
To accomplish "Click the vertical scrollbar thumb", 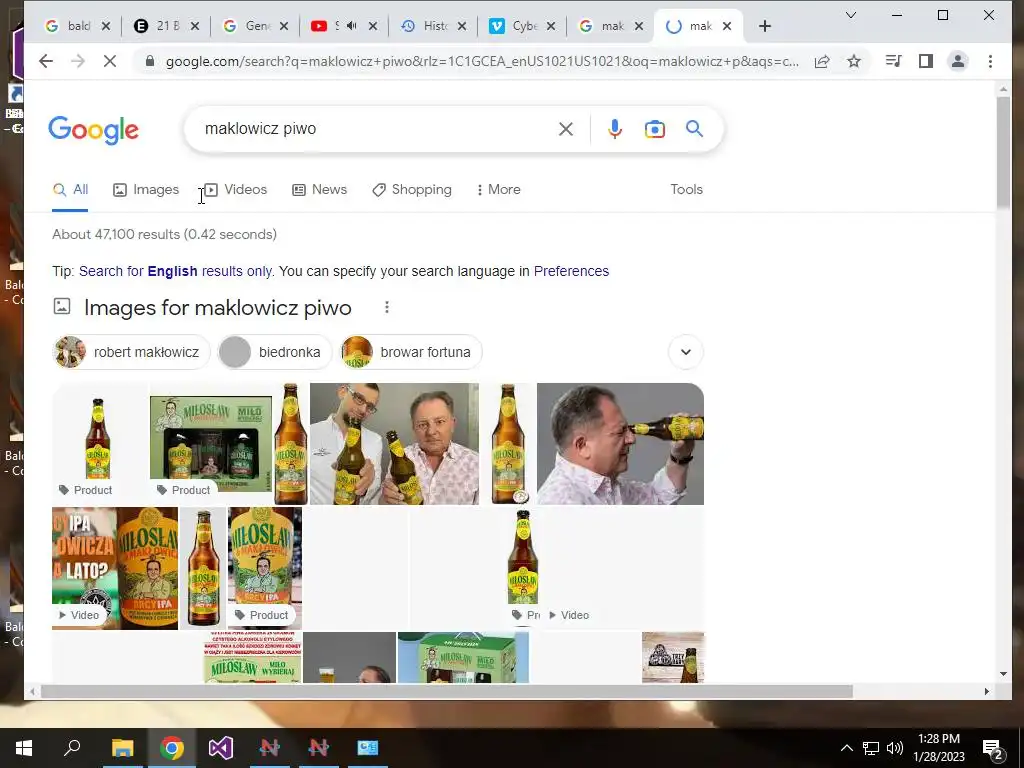I will click(x=1003, y=152).
